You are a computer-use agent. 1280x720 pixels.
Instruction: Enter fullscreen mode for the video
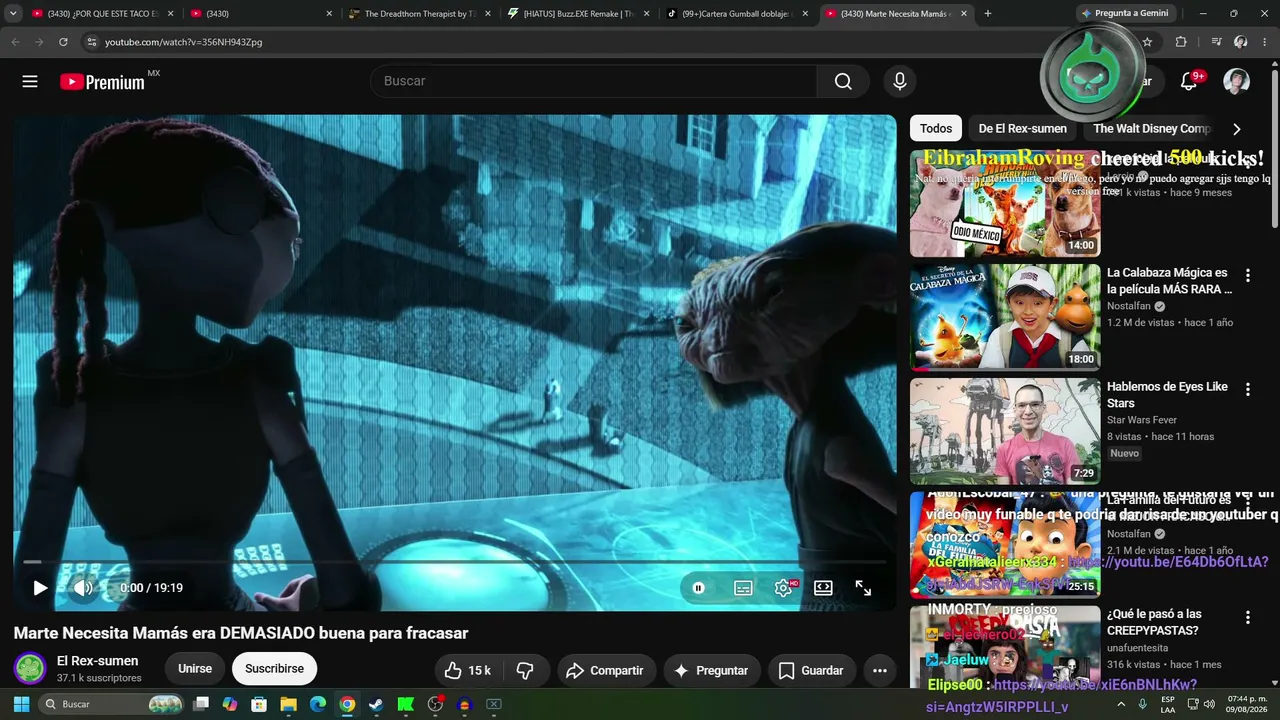click(863, 588)
